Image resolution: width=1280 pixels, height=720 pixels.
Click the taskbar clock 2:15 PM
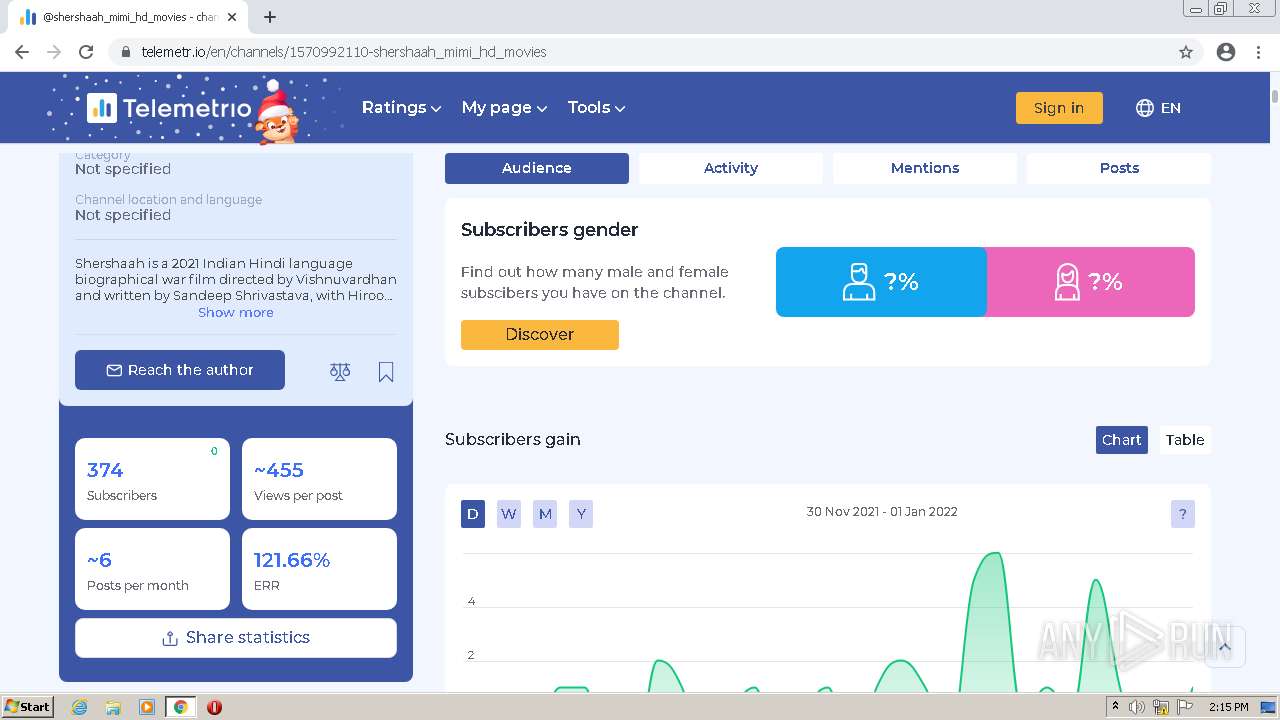click(1228, 707)
